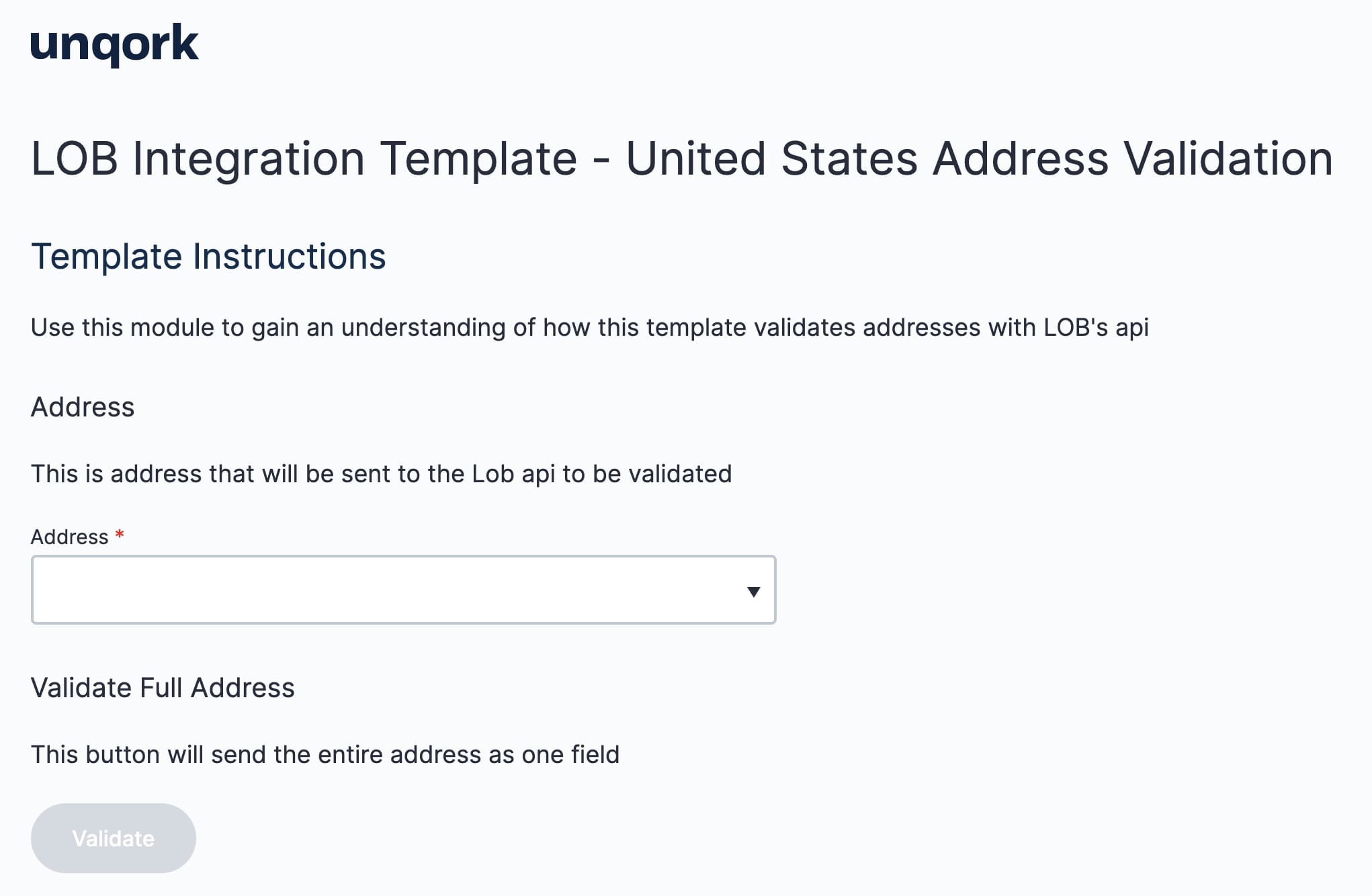1372x896 pixels.
Task: Click 'LOB Integration Template' in the page title
Action: [x=304, y=159]
